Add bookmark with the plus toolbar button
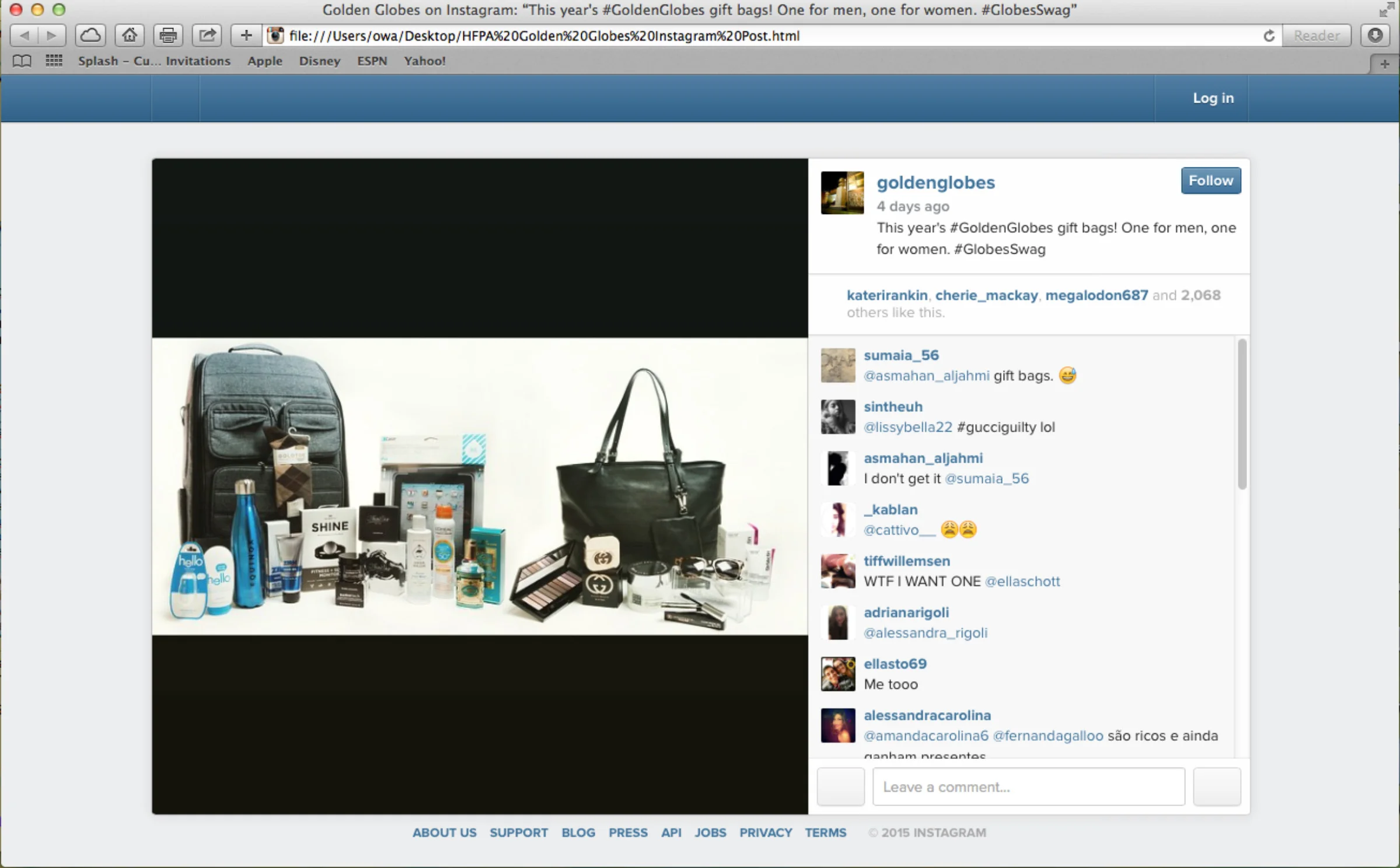This screenshot has height=868, width=1400. pyautogui.click(x=246, y=36)
